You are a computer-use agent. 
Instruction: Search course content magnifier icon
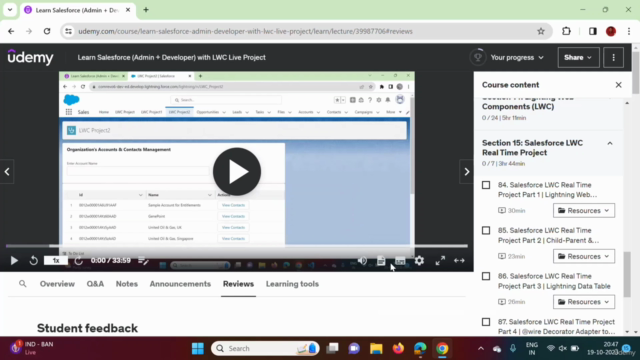22,284
